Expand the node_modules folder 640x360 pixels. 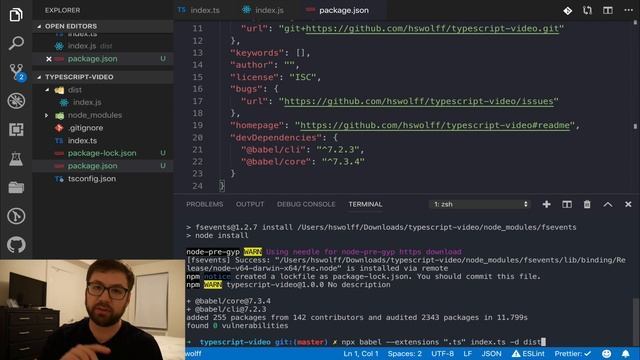(x=103, y=115)
